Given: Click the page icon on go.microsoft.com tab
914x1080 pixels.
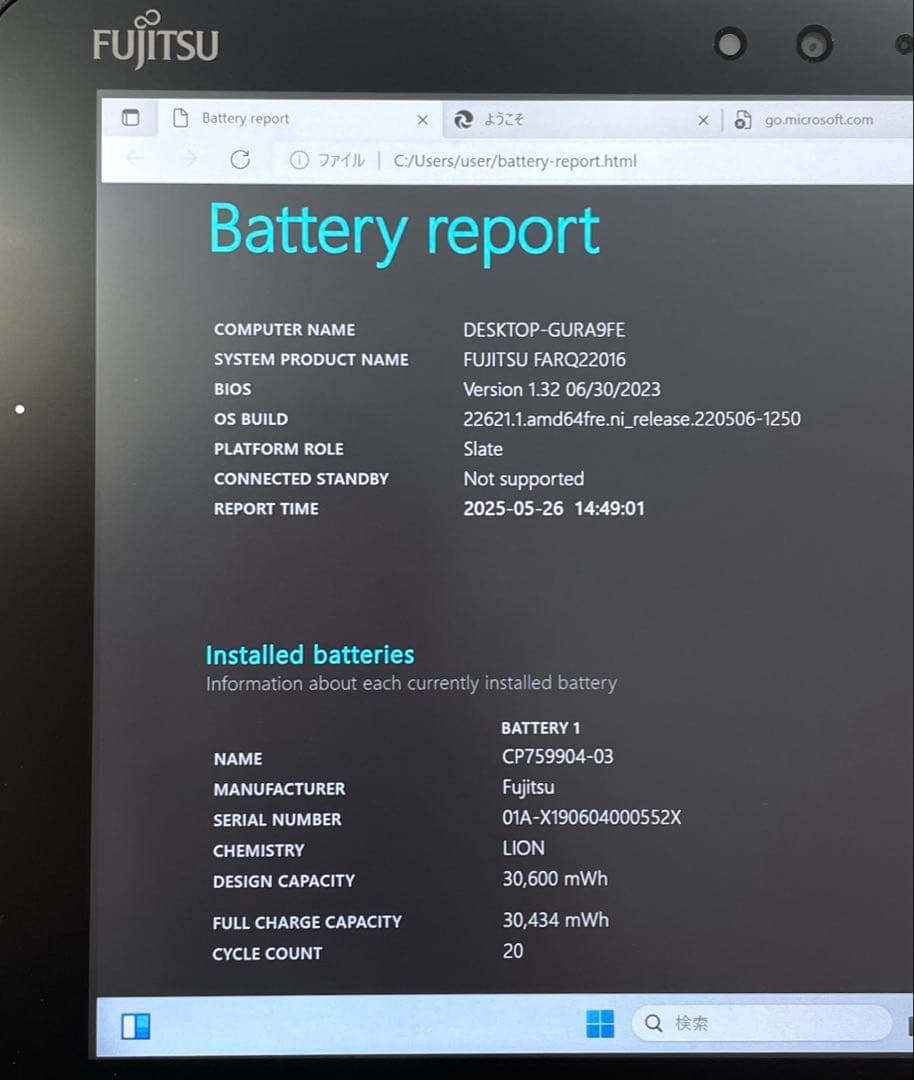Looking at the screenshot, I should pos(742,120).
